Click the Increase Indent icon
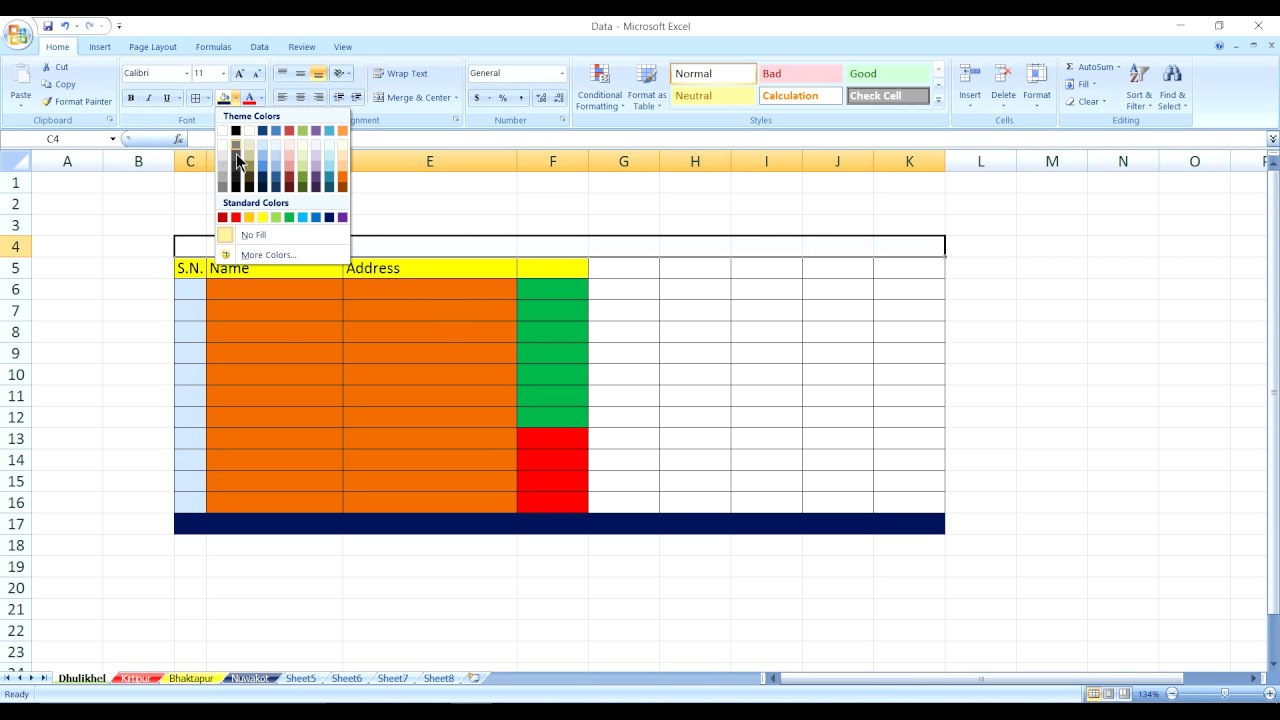This screenshot has width=1280, height=720. tap(356, 98)
